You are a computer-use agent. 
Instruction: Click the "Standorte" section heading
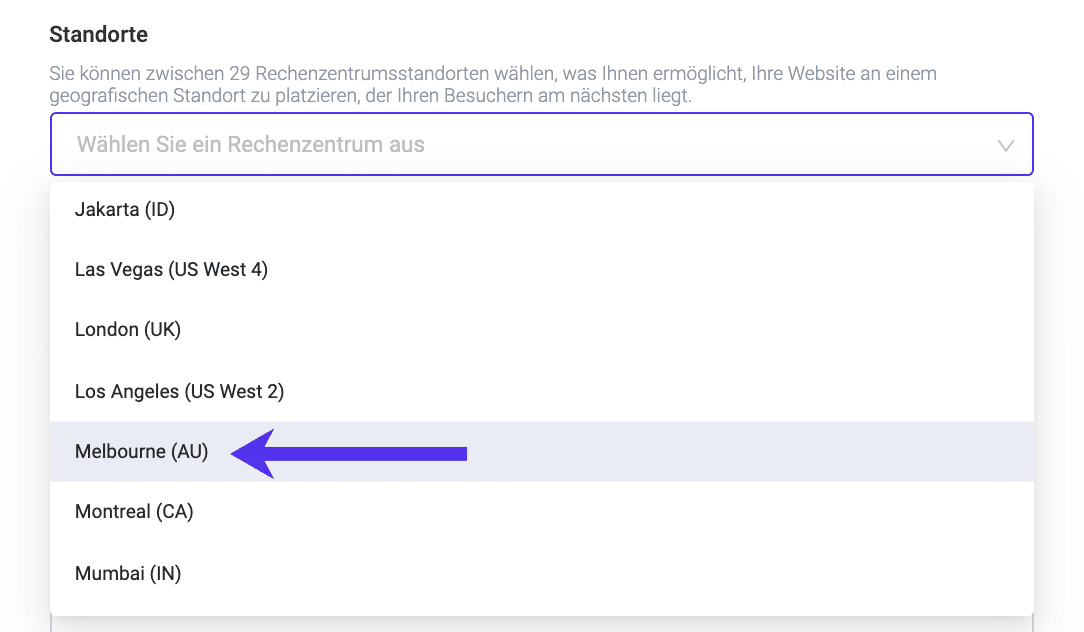click(x=99, y=34)
